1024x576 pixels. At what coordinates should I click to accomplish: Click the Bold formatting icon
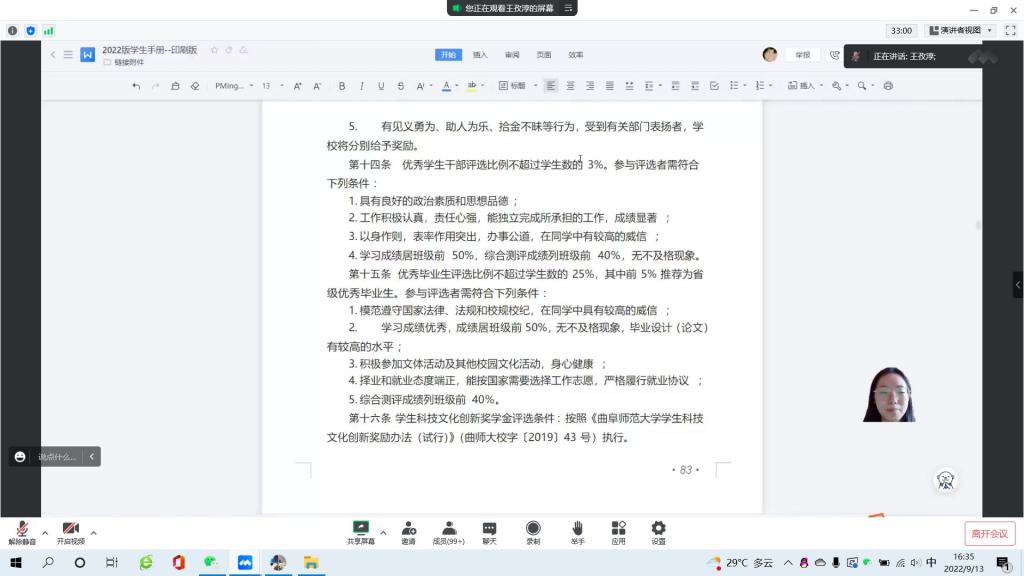(x=342, y=86)
